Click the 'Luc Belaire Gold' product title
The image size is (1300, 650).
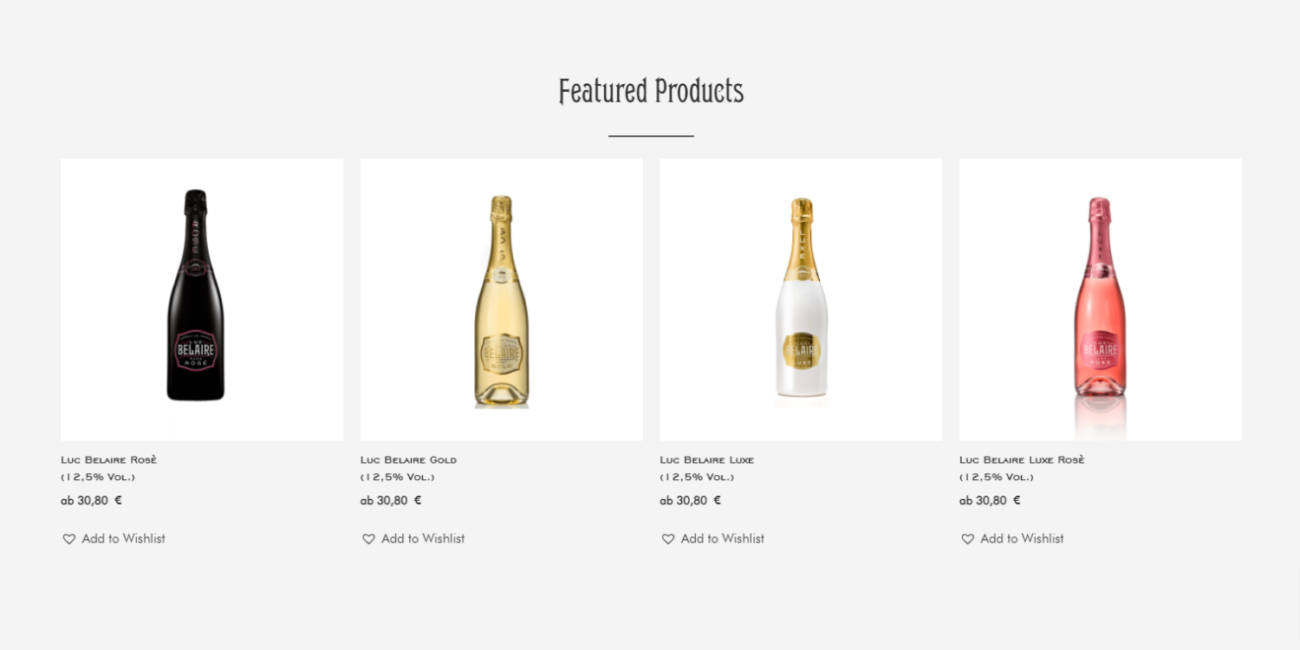pos(408,460)
